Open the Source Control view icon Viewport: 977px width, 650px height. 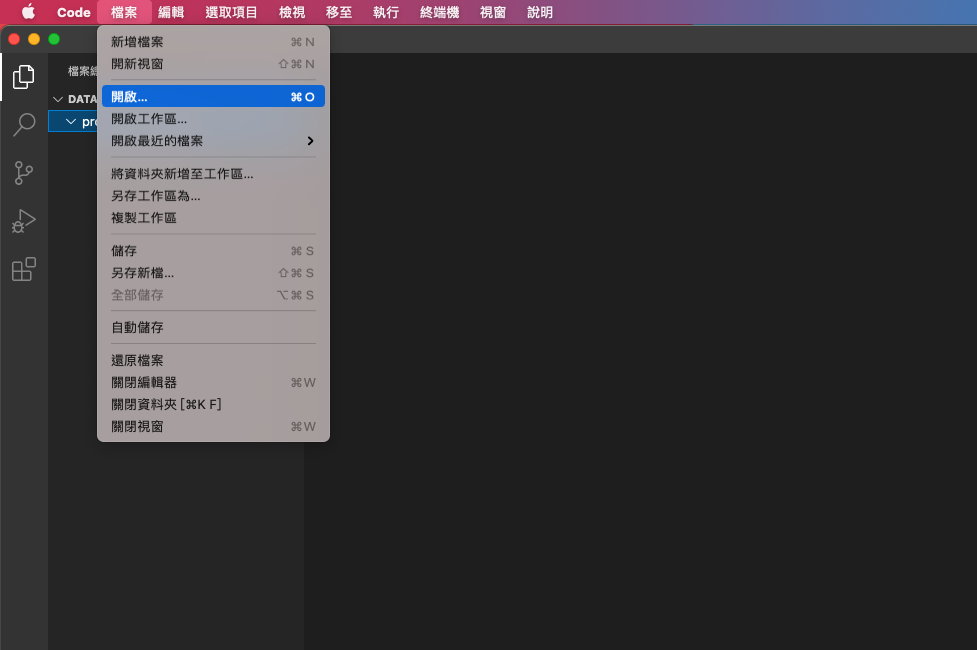tap(24, 173)
